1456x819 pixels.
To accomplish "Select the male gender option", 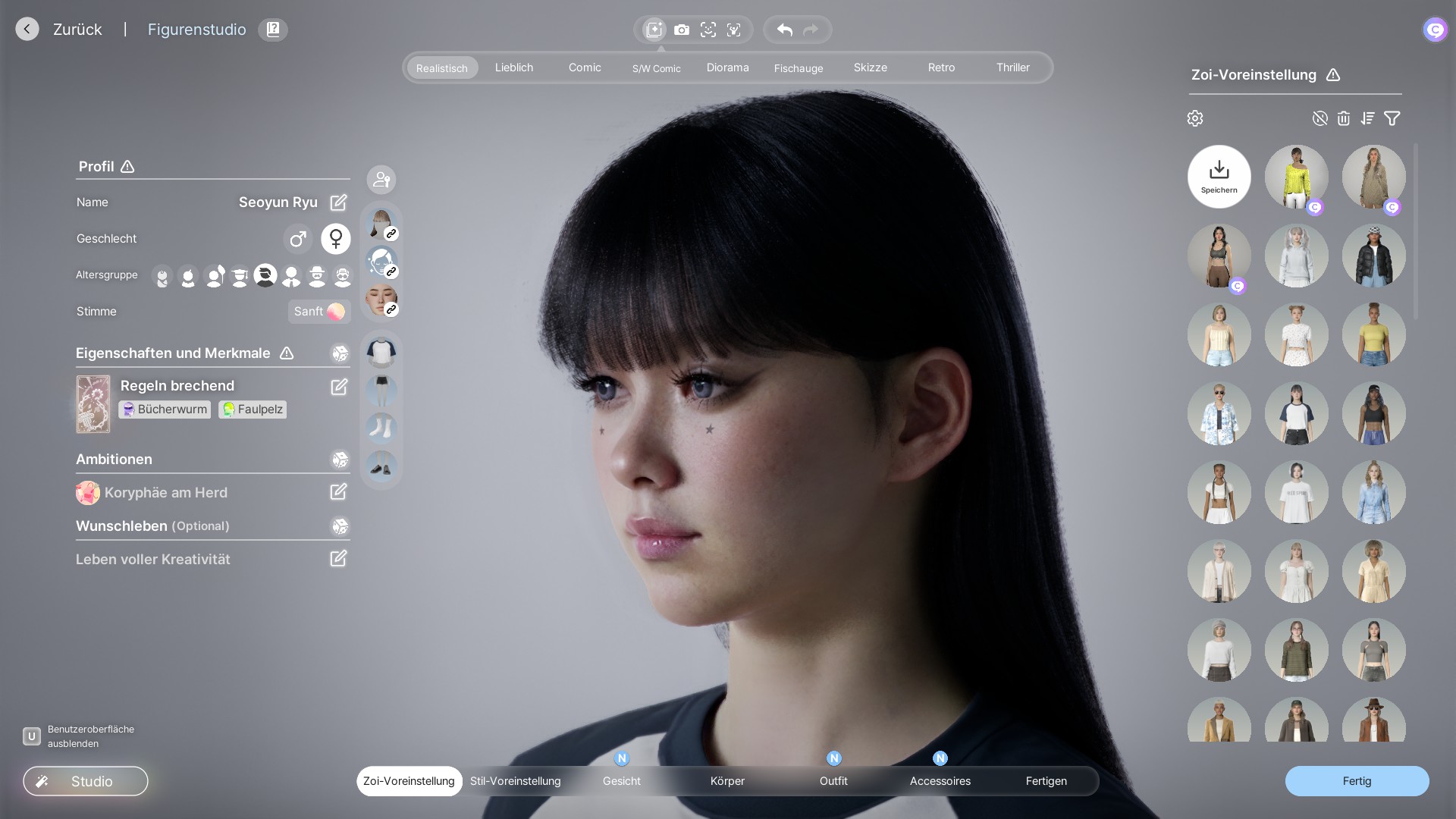I will point(298,239).
